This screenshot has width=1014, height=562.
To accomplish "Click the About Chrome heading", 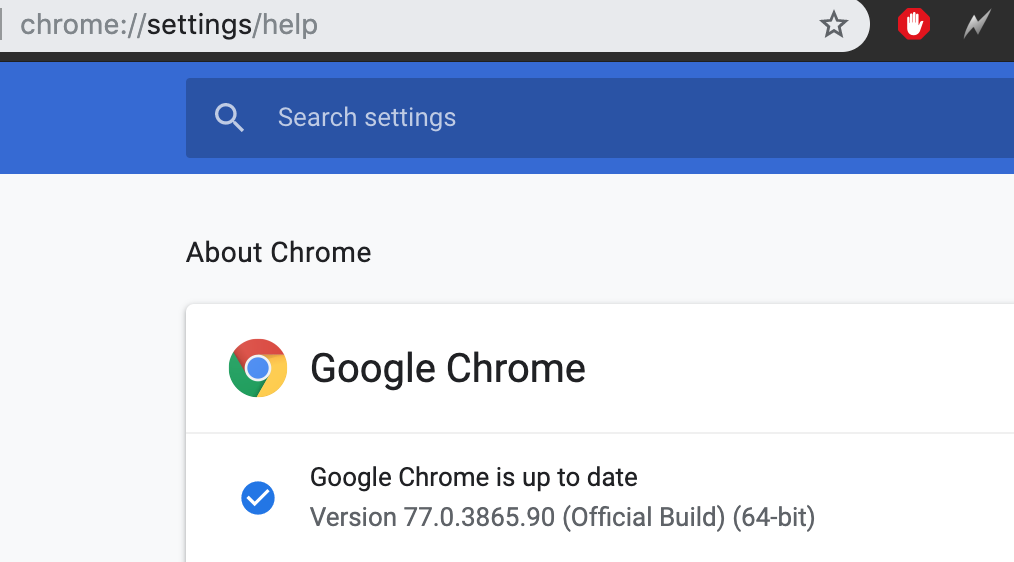I will click(278, 252).
